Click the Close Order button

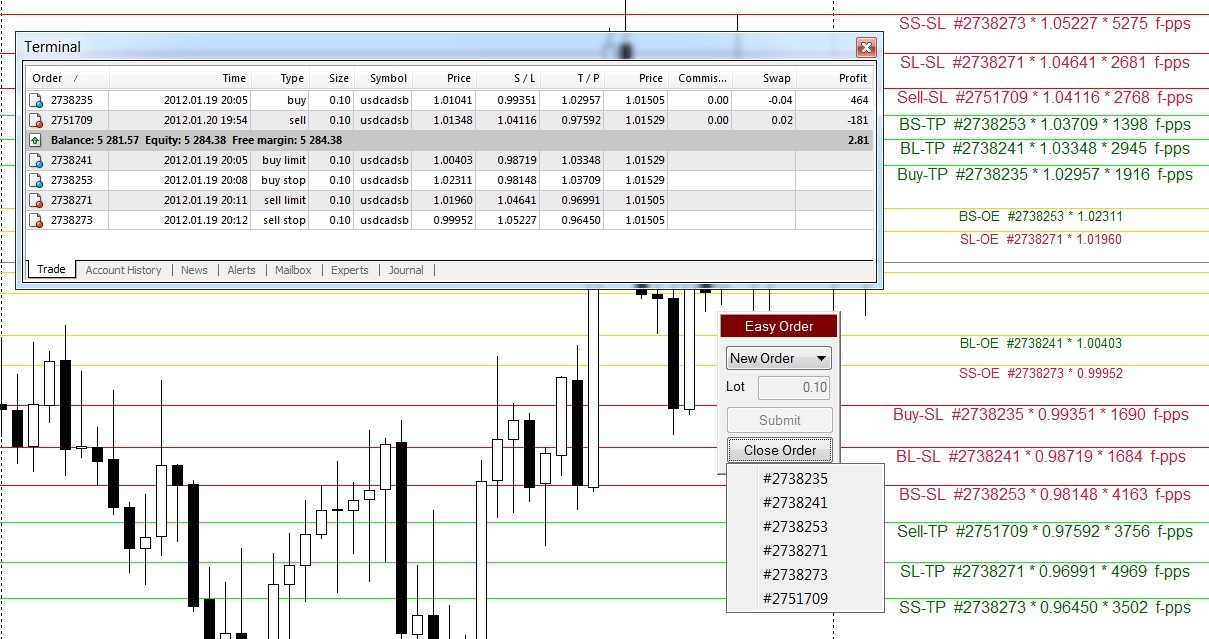[x=778, y=450]
